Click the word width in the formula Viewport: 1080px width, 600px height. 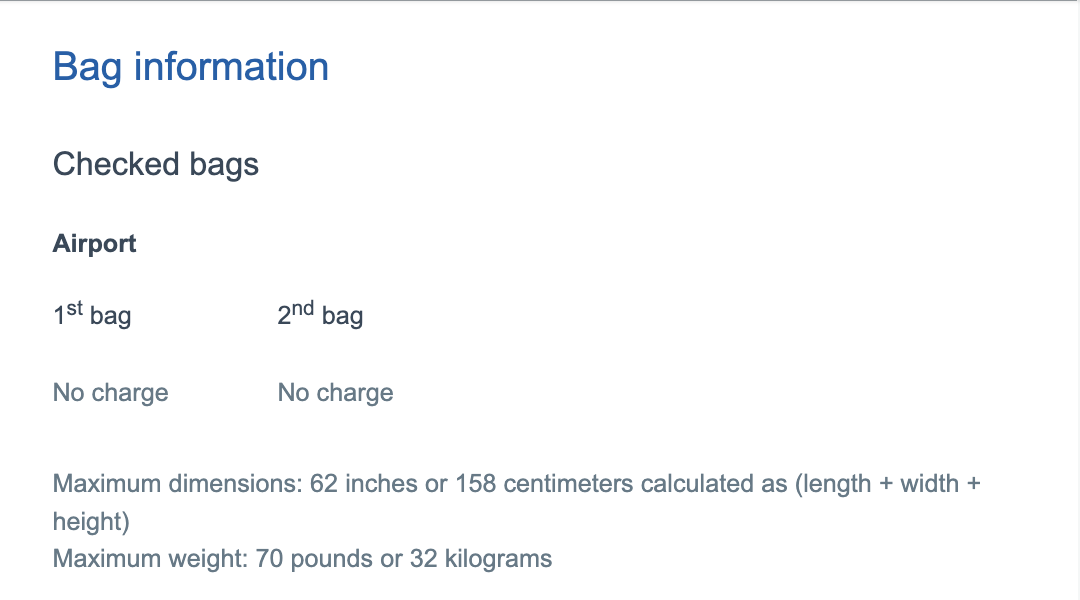click(930, 484)
